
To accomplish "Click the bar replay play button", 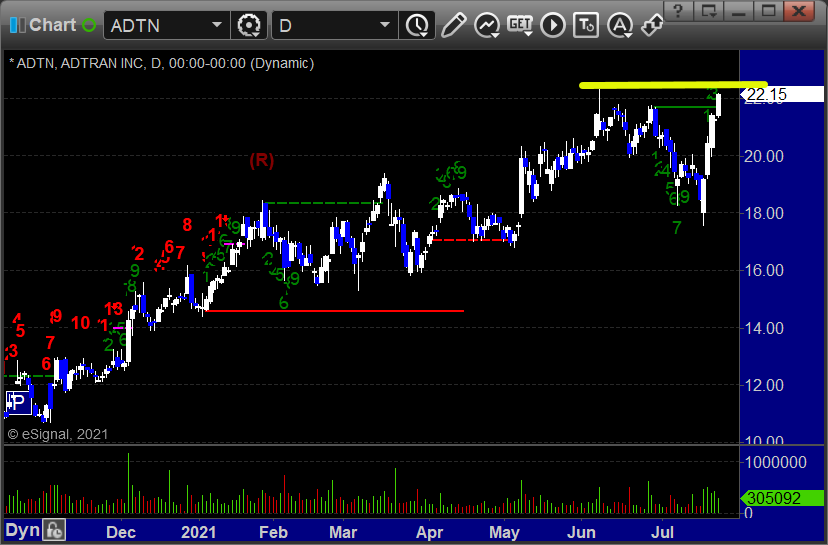I will tap(553, 25).
